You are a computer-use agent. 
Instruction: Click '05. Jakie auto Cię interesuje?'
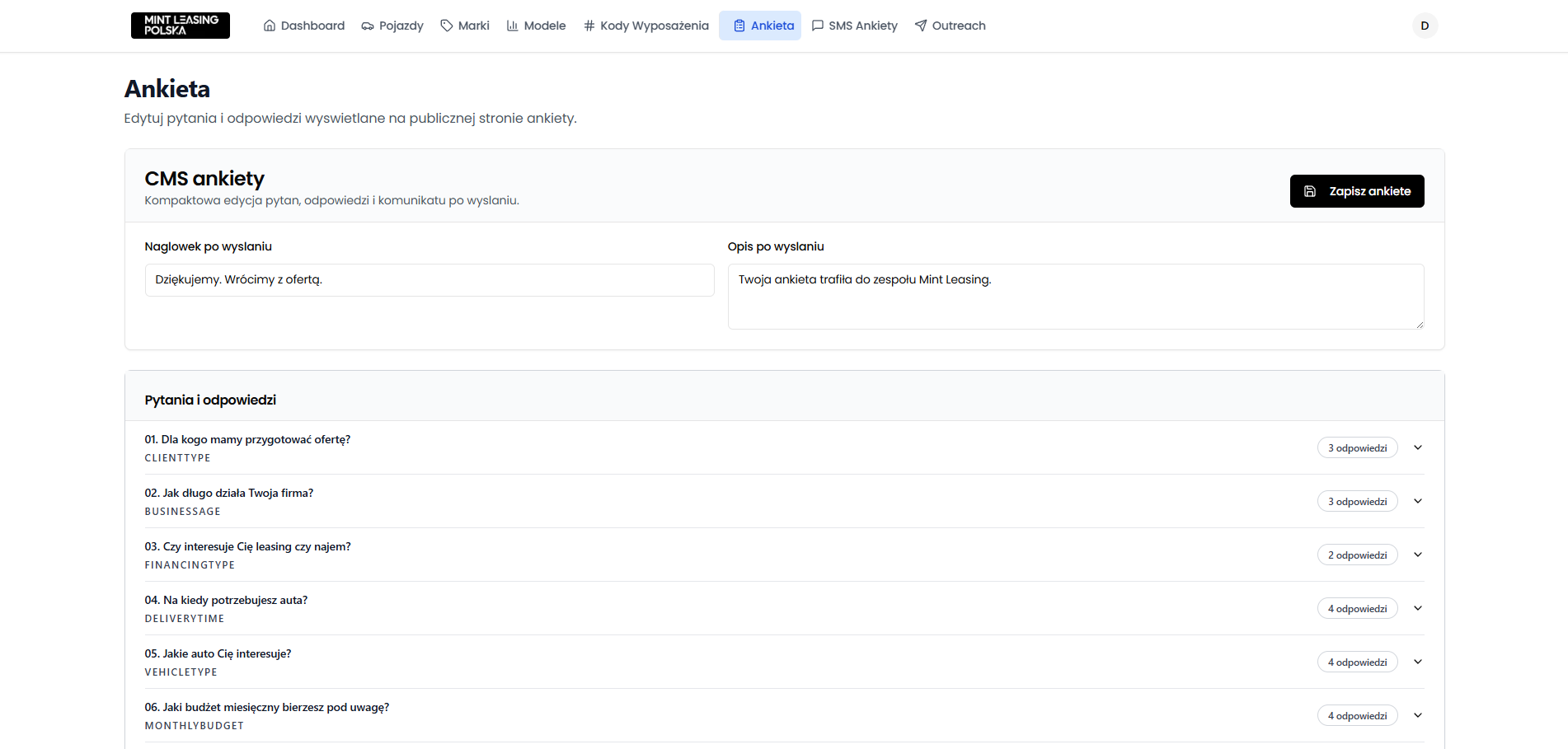click(218, 654)
